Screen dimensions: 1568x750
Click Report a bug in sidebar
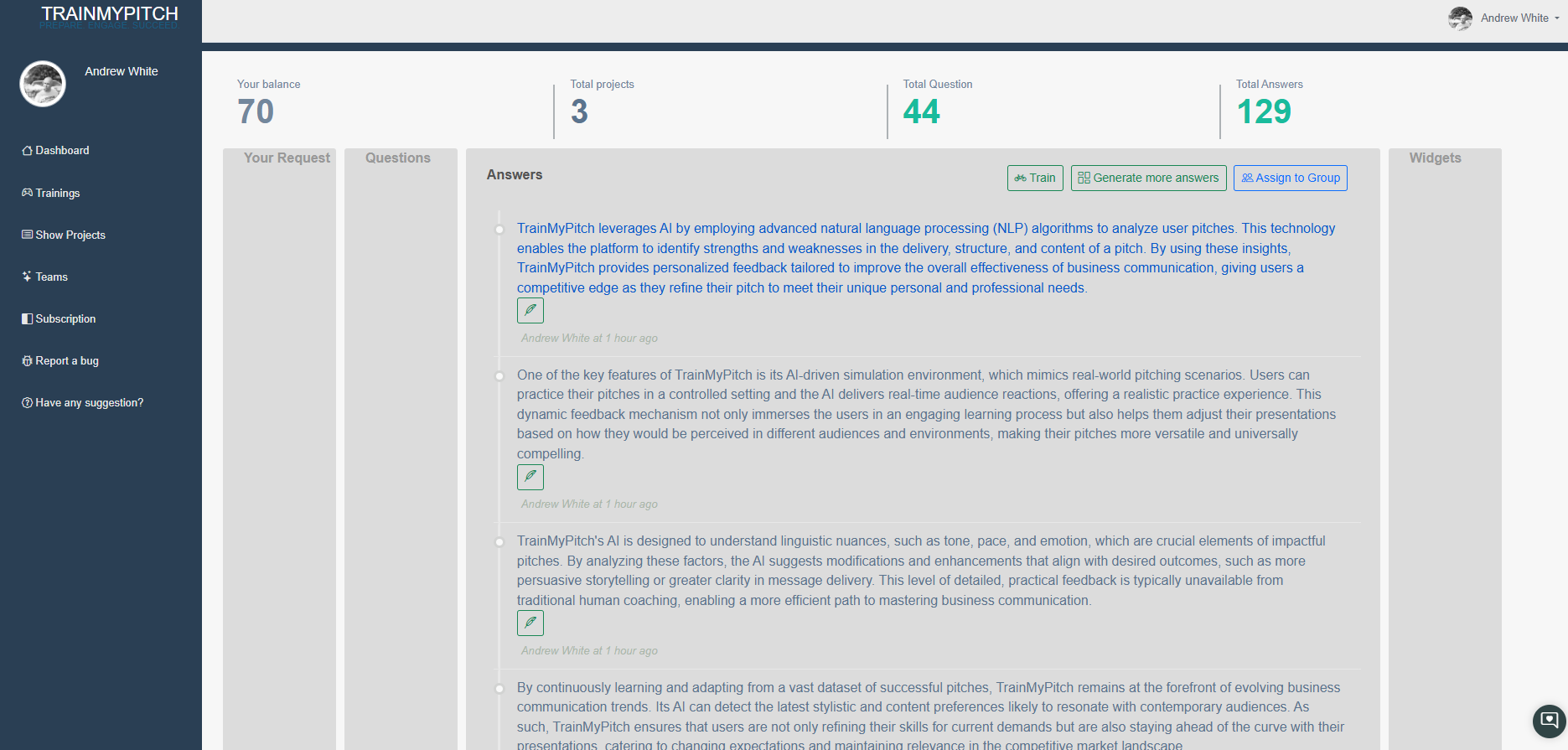click(x=60, y=360)
